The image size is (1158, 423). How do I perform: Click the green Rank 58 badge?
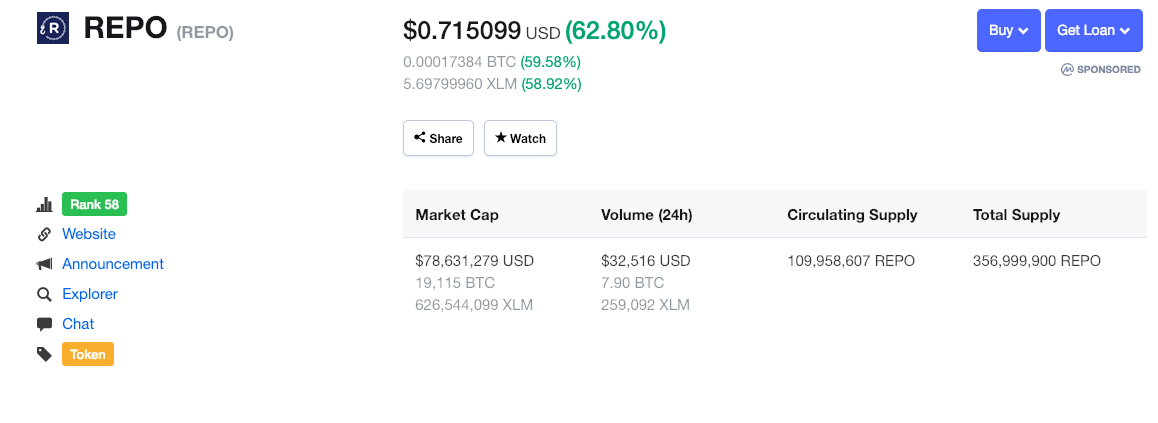coord(95,204)
